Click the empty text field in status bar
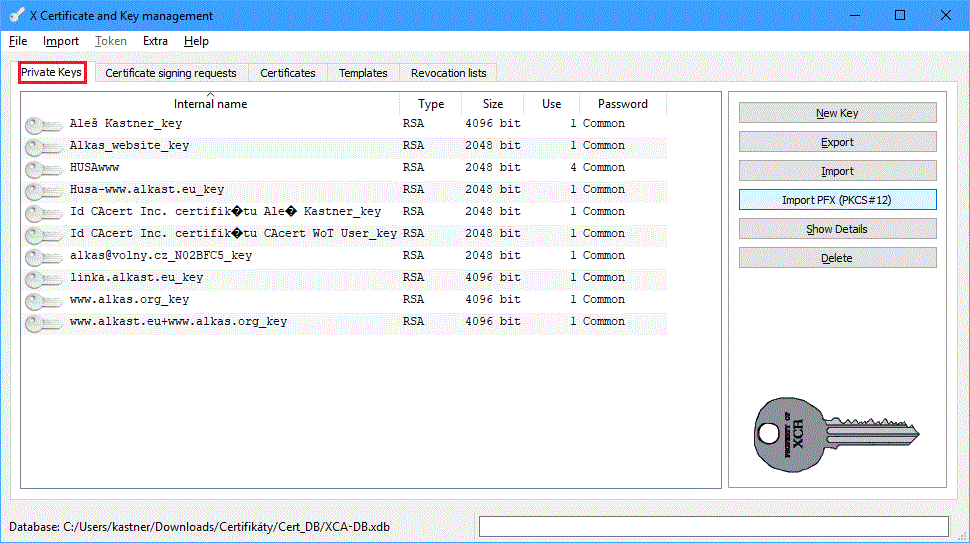Image resolution: width=970 pixels, height=543 pixels. [x=713, y=526]
